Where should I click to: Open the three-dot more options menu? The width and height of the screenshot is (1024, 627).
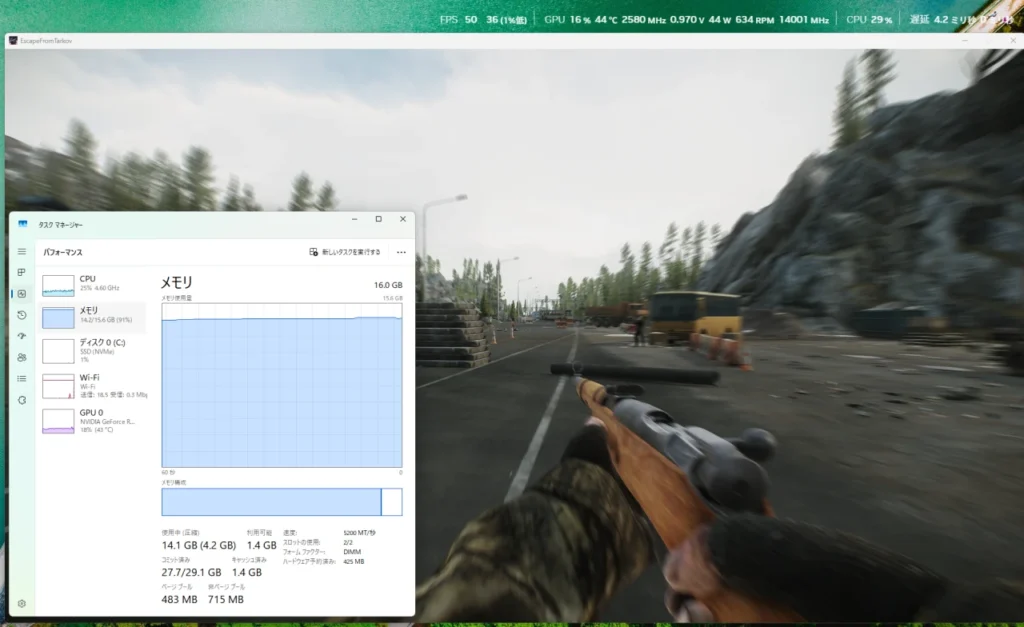pos(401,252)
